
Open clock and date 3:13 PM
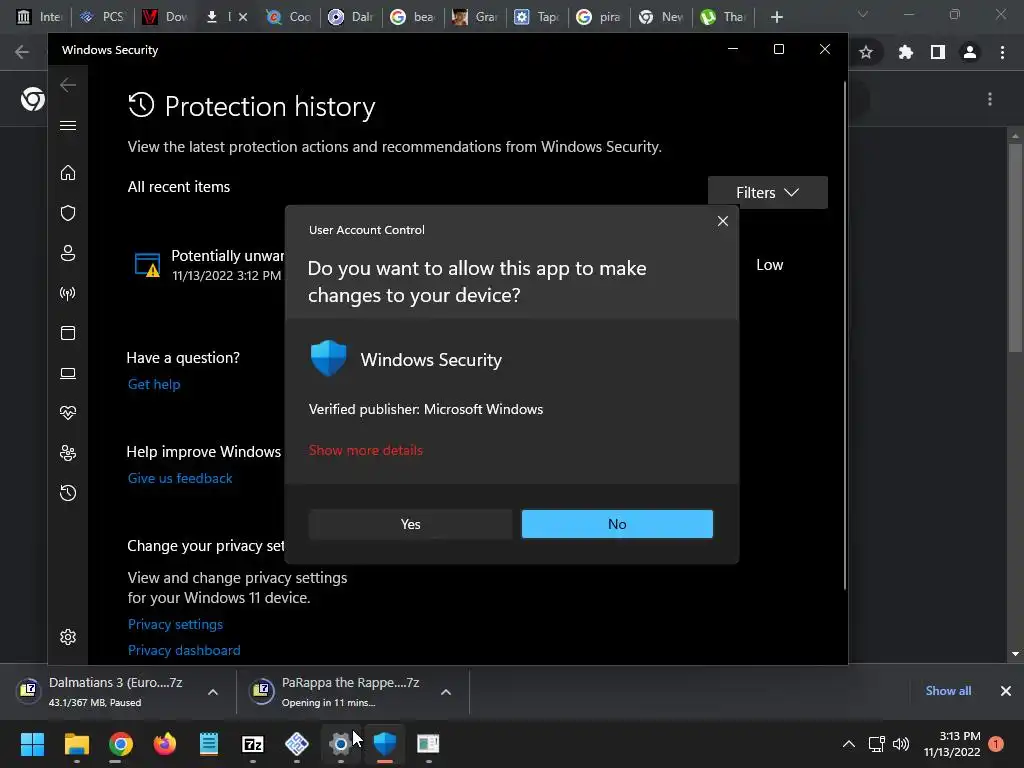point(952,744)
